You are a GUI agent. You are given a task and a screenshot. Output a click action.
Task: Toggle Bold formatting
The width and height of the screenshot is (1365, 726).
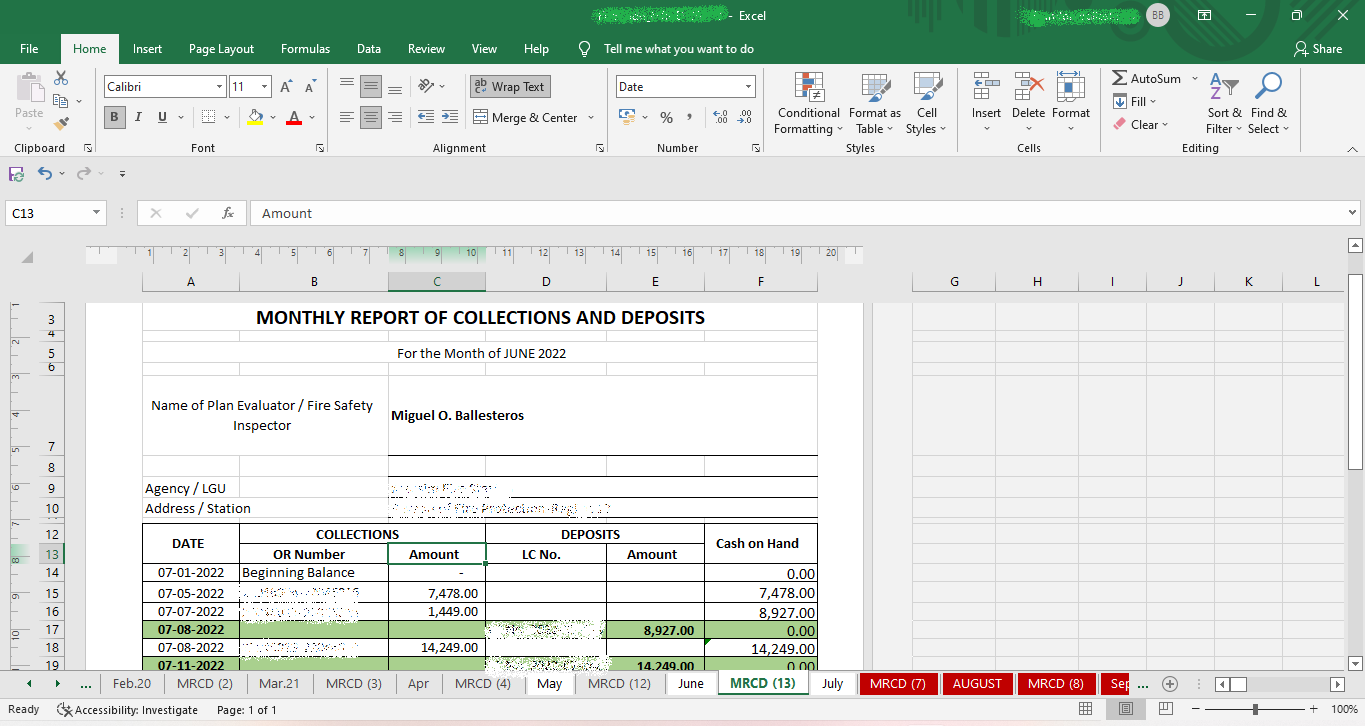[114, 117]
